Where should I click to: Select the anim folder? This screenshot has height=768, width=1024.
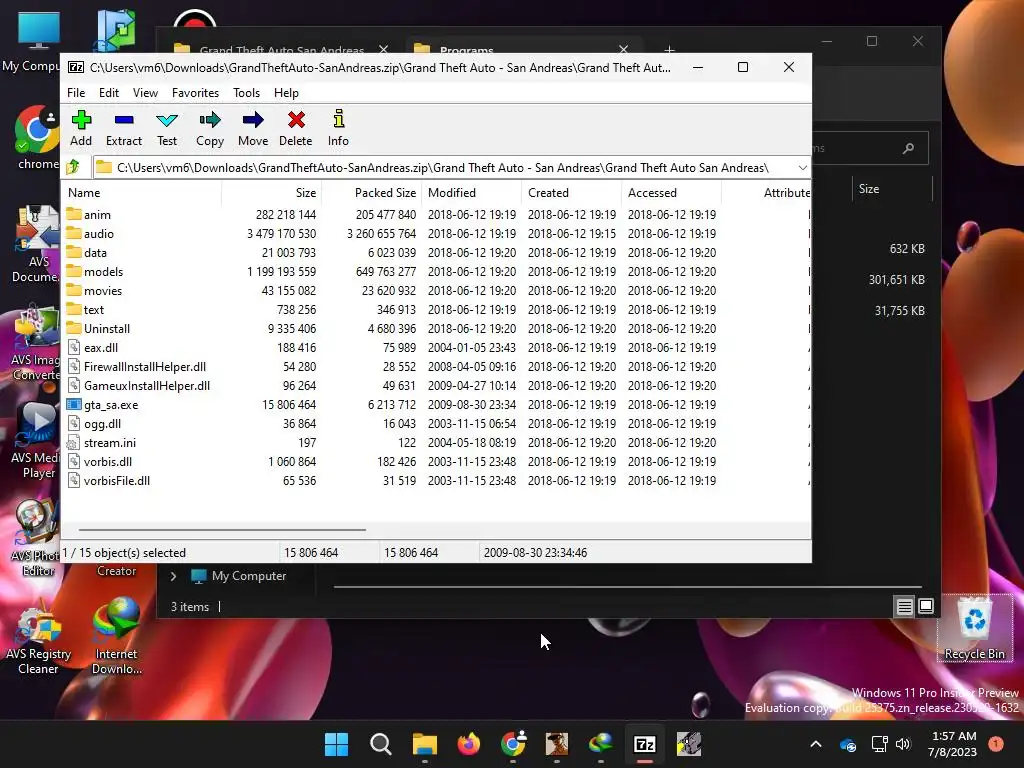97,214
